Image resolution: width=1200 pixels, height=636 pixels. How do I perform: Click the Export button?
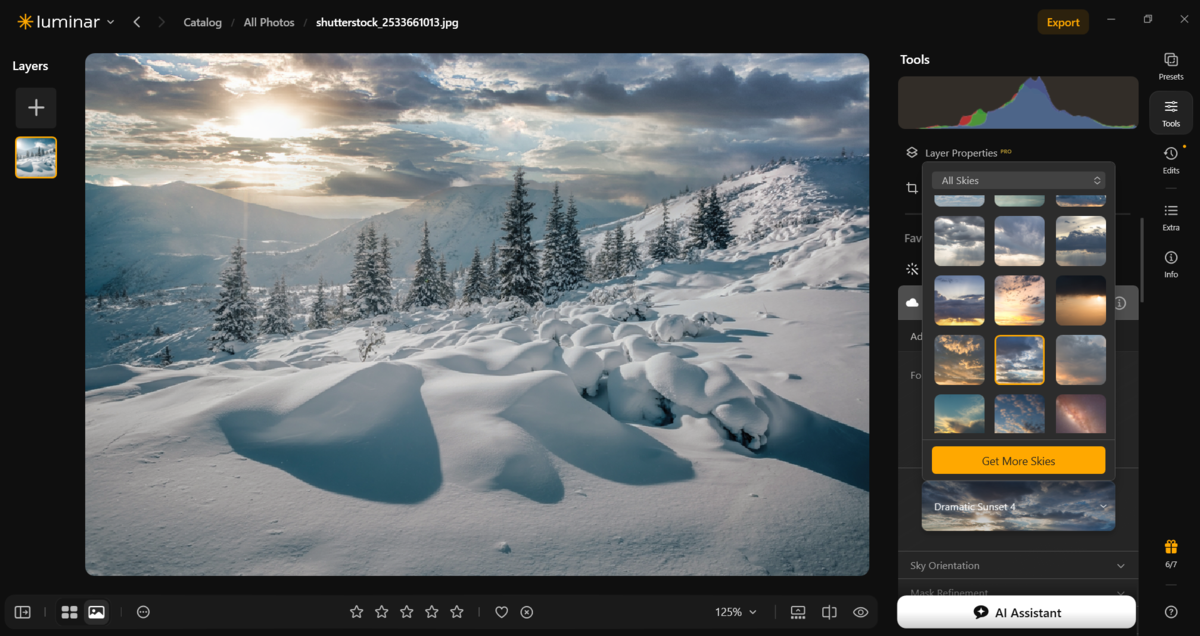[x=1063, y=22]
